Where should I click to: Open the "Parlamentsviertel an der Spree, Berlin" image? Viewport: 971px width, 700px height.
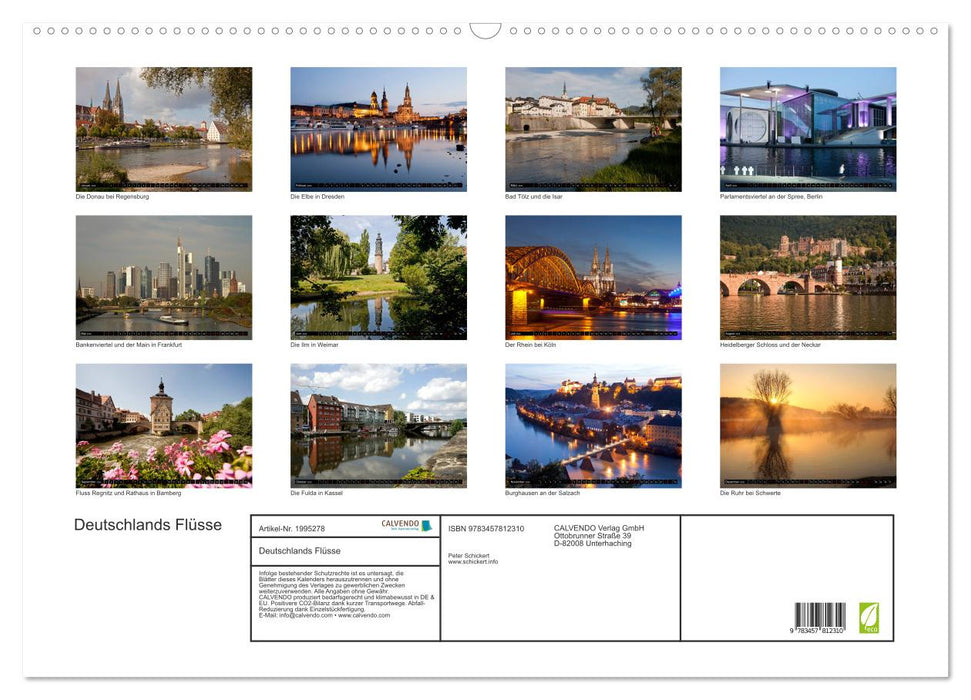coord(807,126)
